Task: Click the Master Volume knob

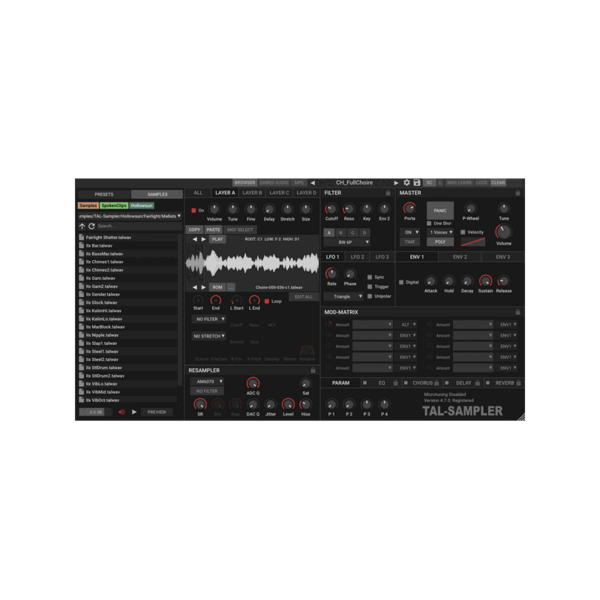Action: (504, 232)
